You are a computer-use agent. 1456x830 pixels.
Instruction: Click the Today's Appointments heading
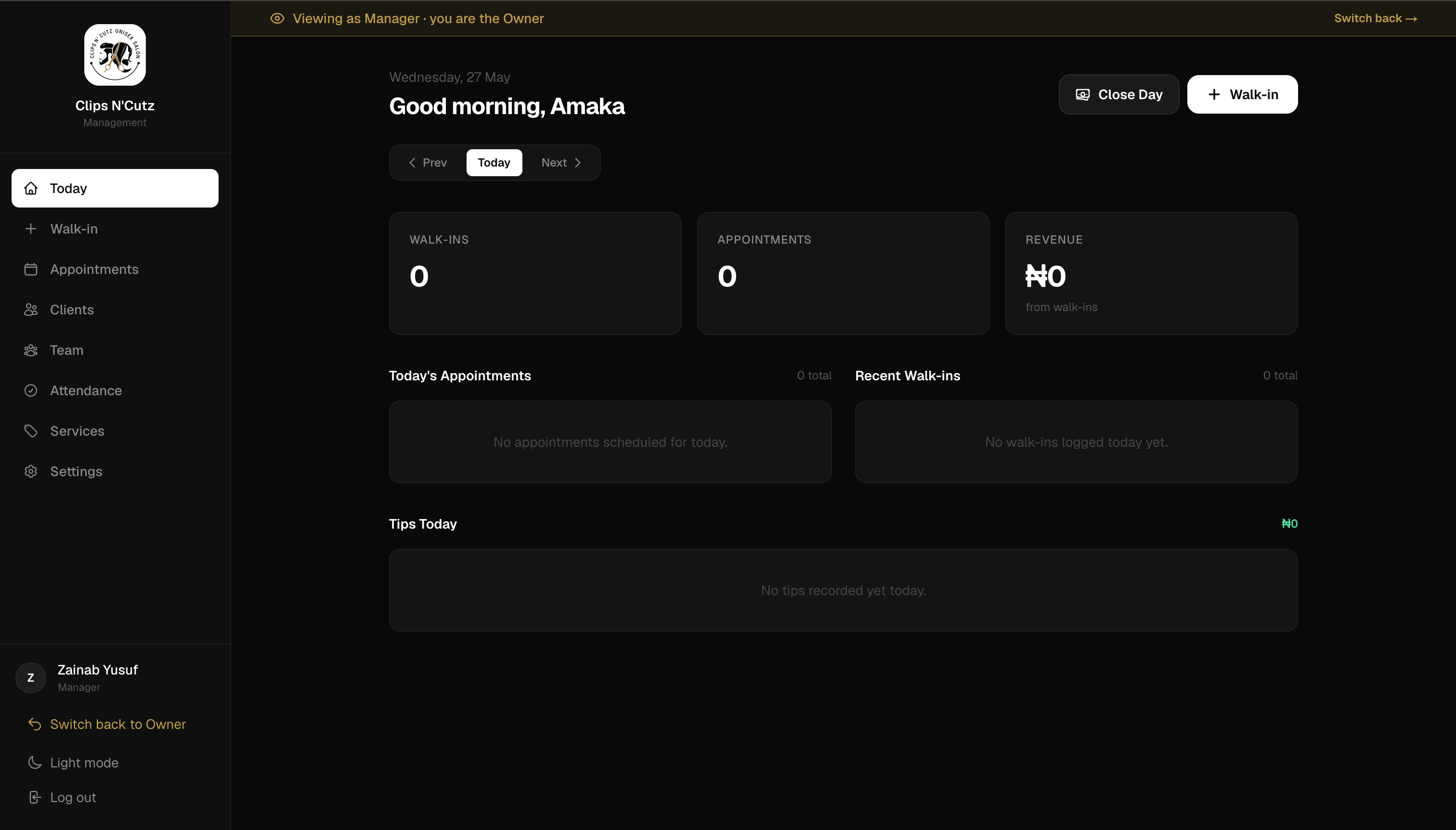(459, 376)
